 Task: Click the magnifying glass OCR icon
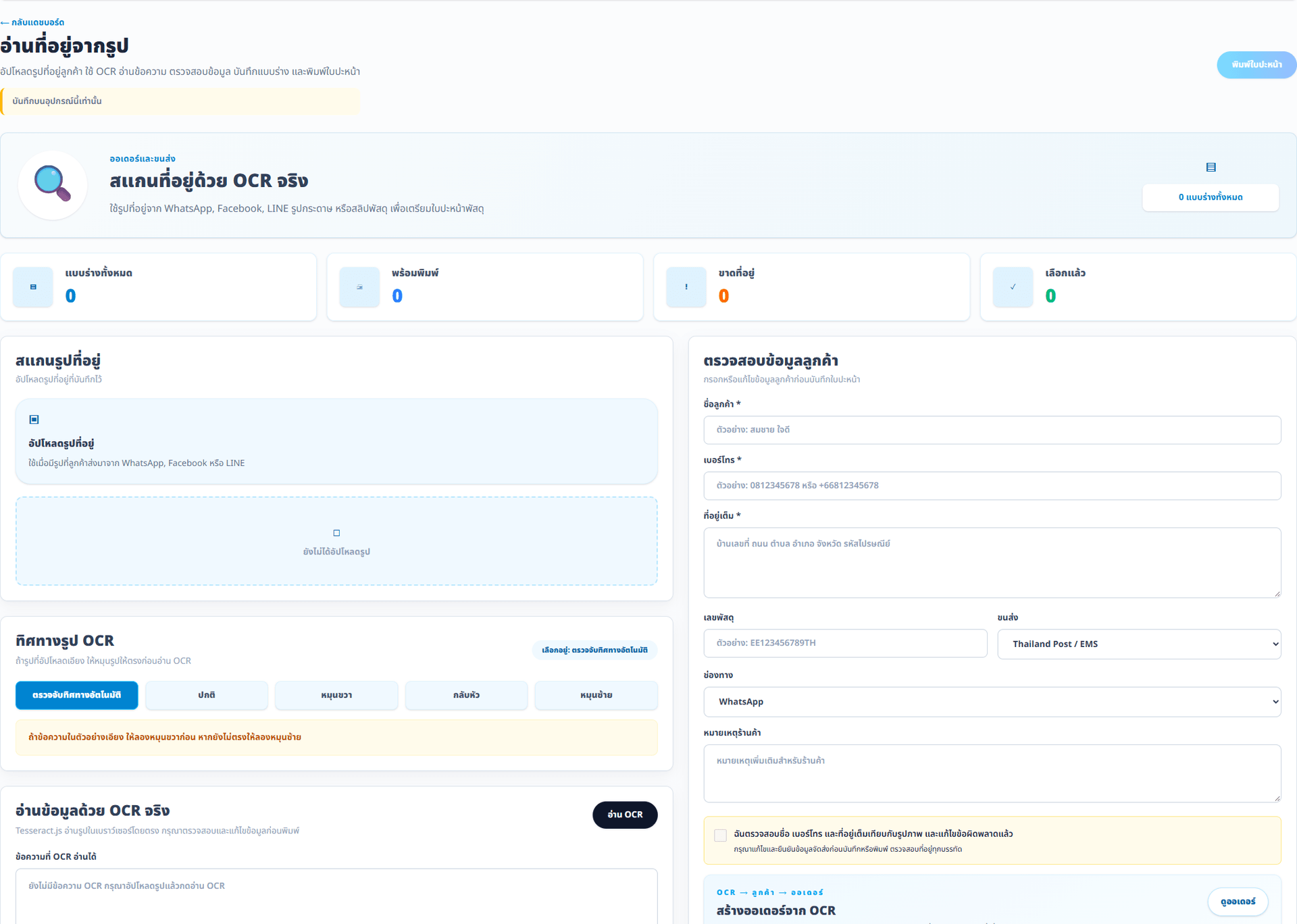(x=53, y=184)
